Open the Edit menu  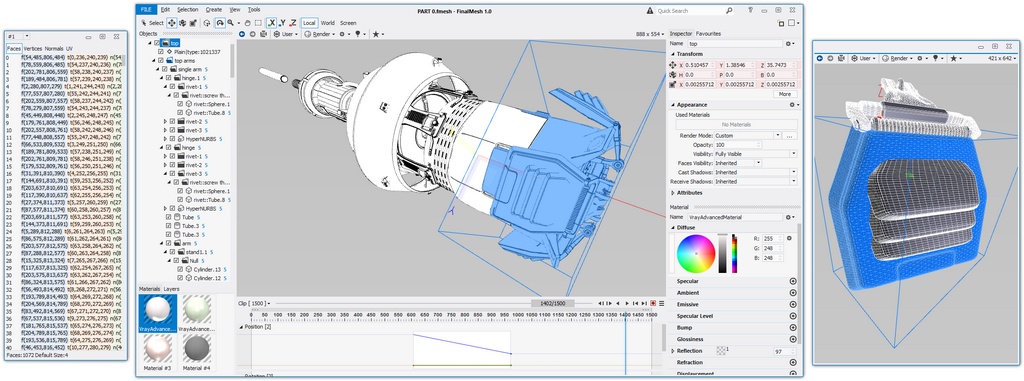[165, 10]
